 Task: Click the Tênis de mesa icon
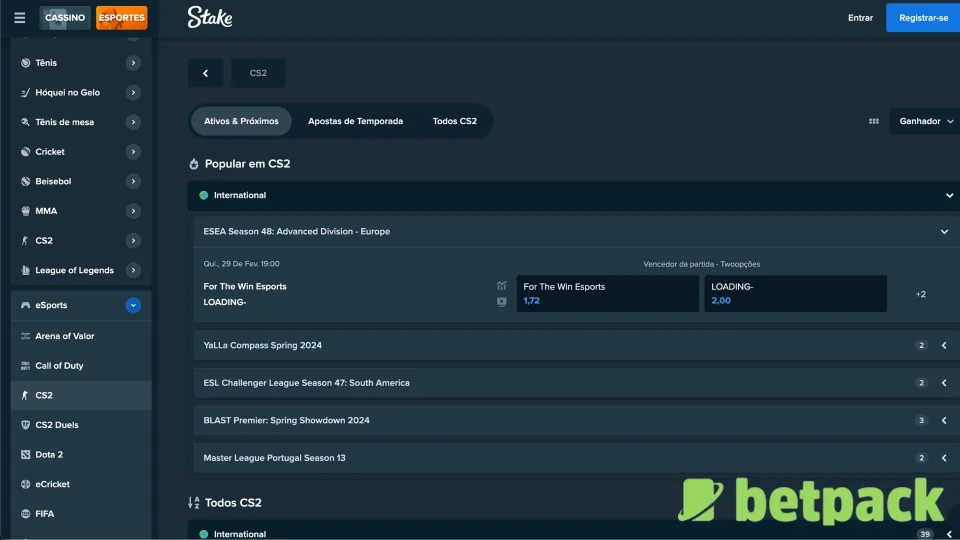click(x=25, y=122)
